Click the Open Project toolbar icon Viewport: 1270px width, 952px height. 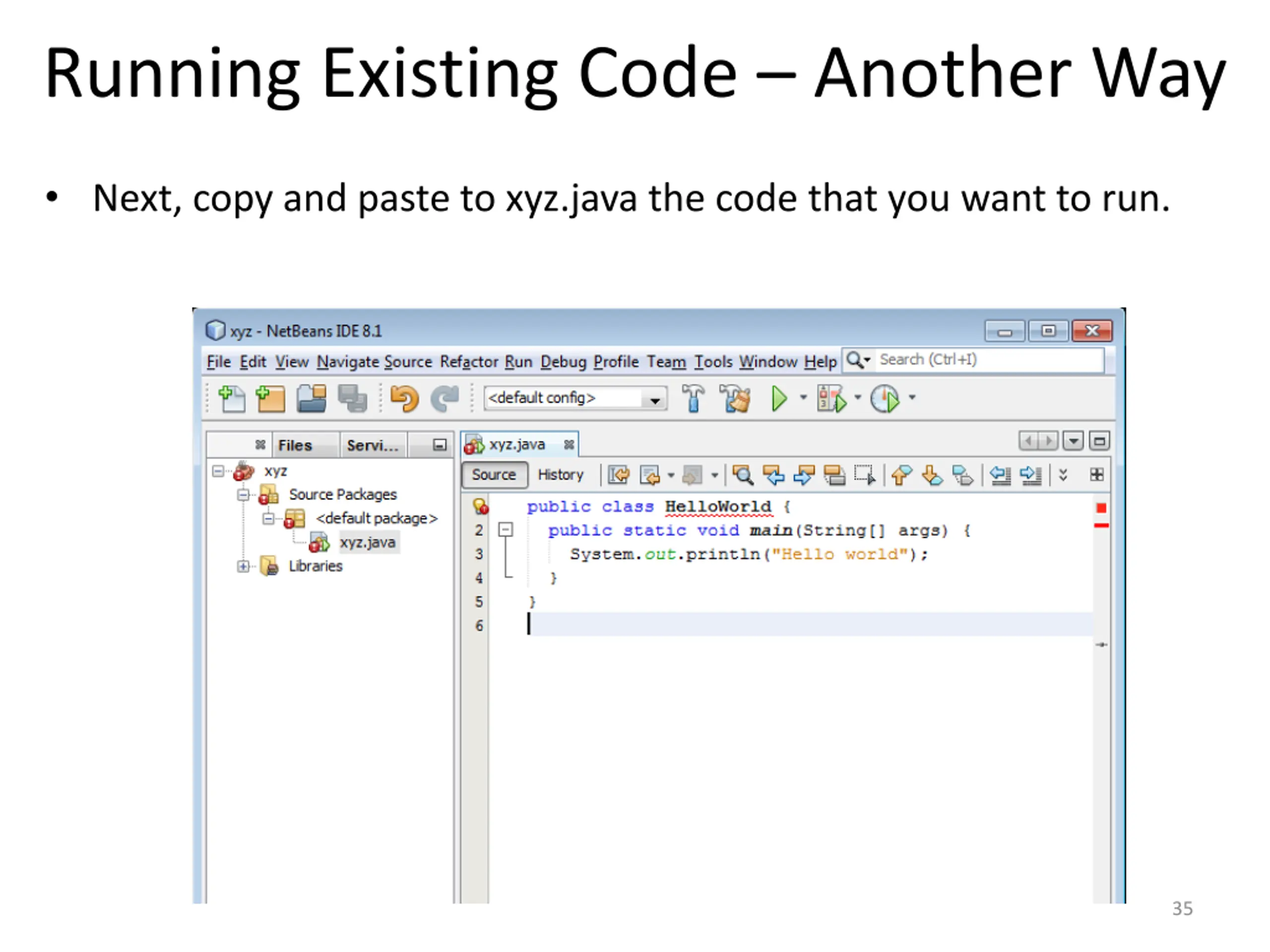(311, 399)
